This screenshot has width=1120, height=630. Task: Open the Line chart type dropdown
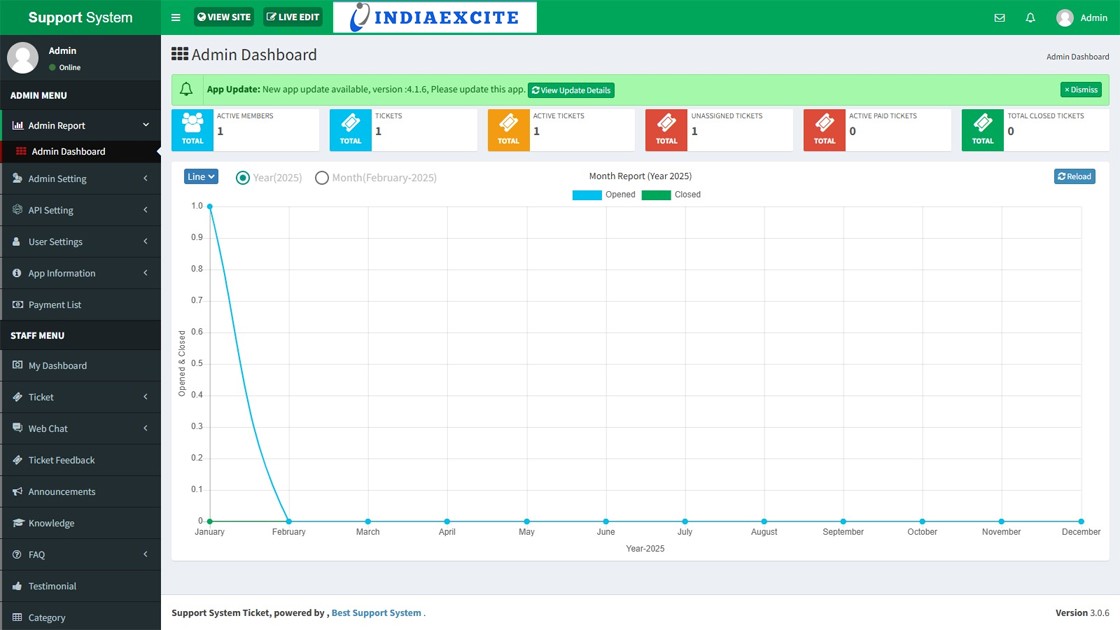tap(200, 176)
